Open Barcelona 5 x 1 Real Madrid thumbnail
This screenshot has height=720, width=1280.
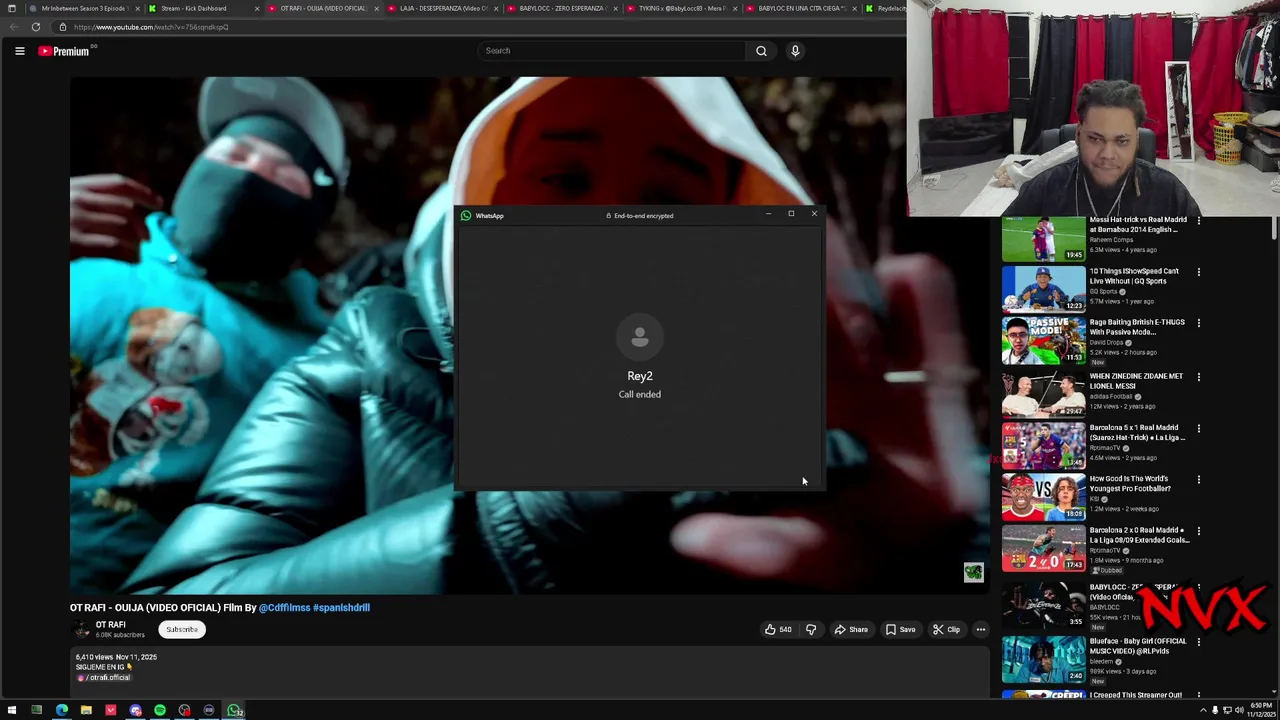pyautogui.click(x=1043, y=446)
